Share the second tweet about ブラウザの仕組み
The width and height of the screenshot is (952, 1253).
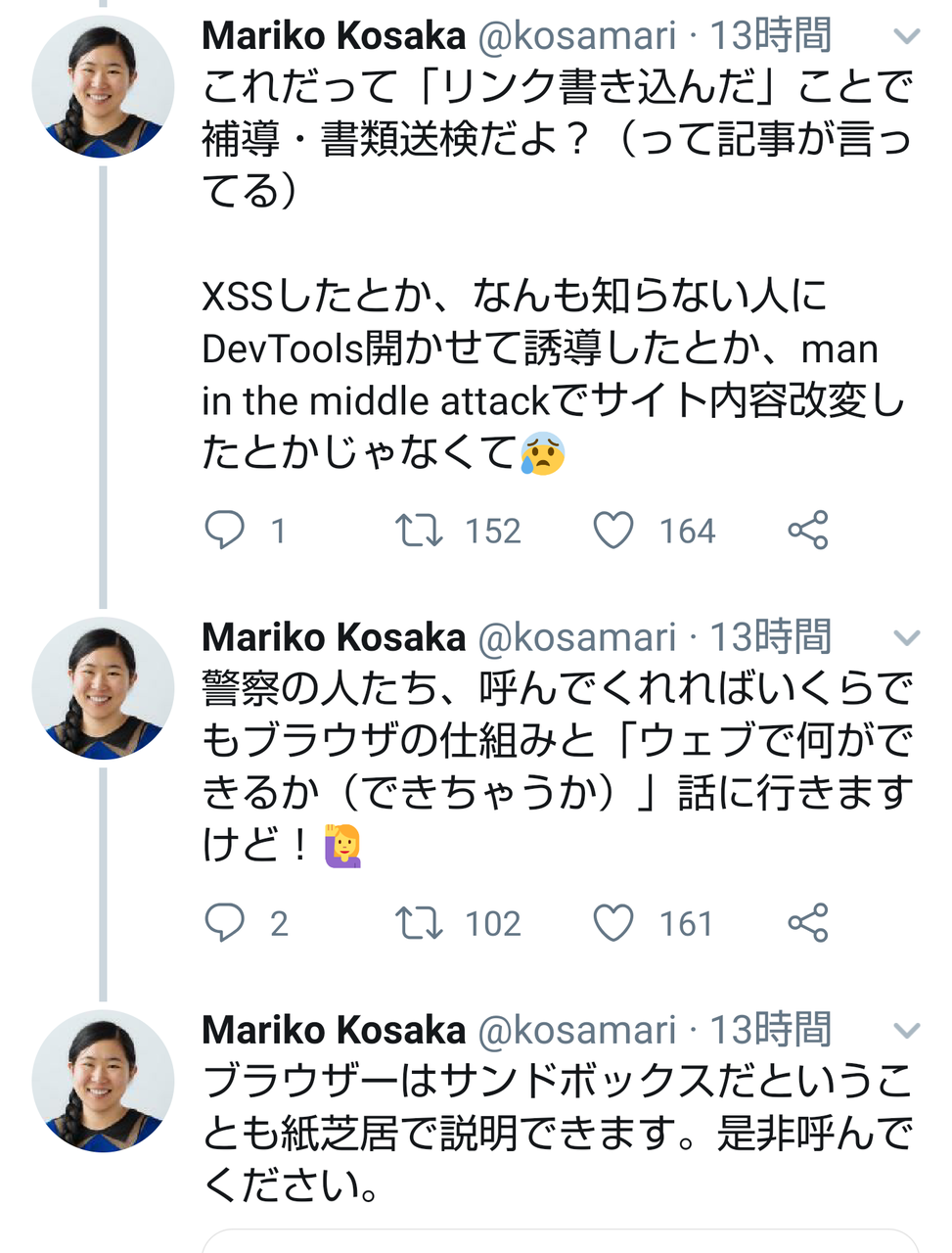pos(808,923)
